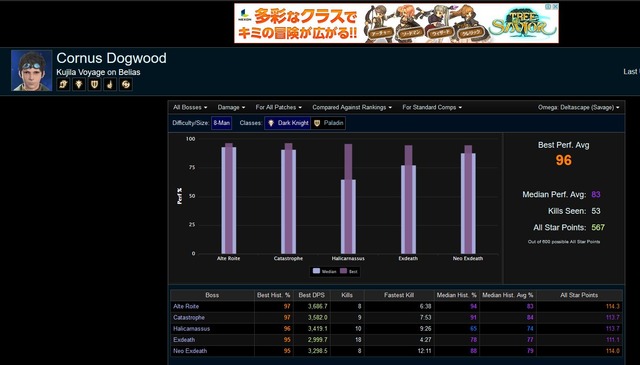The image size is (640, 365).
Task: Click the fastest kill time 6:38
Action: (425, 306)
